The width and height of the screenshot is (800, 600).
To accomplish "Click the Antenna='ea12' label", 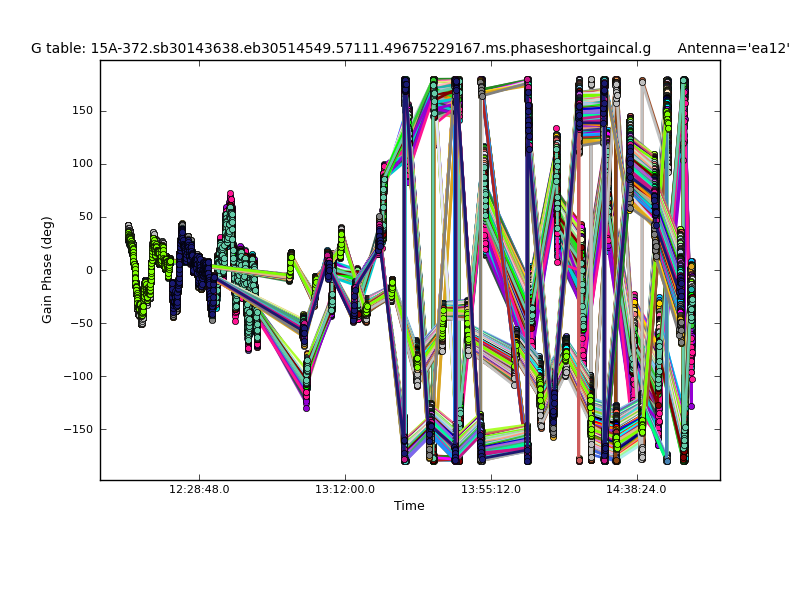I will click(x=733, y=48).
